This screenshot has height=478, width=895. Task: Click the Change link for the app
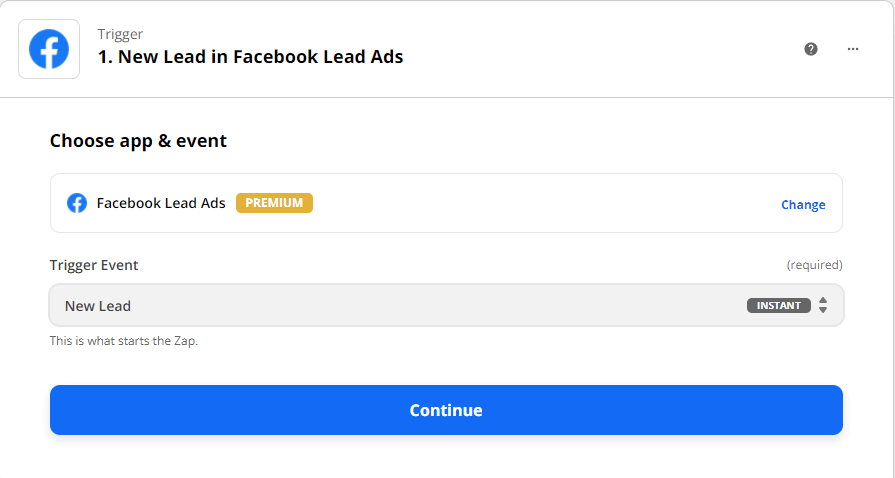pyautogui.click(x=803, y=204)
